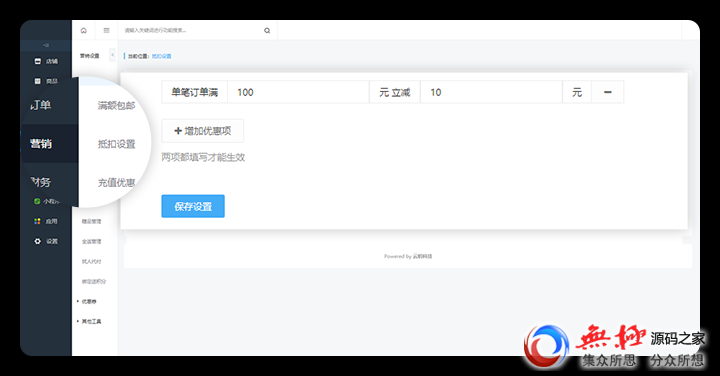This screenshot has height=376, width=720.
Task: Remove the discount row with the minus button
Action: pyautogui.click(x=608, y=92)
